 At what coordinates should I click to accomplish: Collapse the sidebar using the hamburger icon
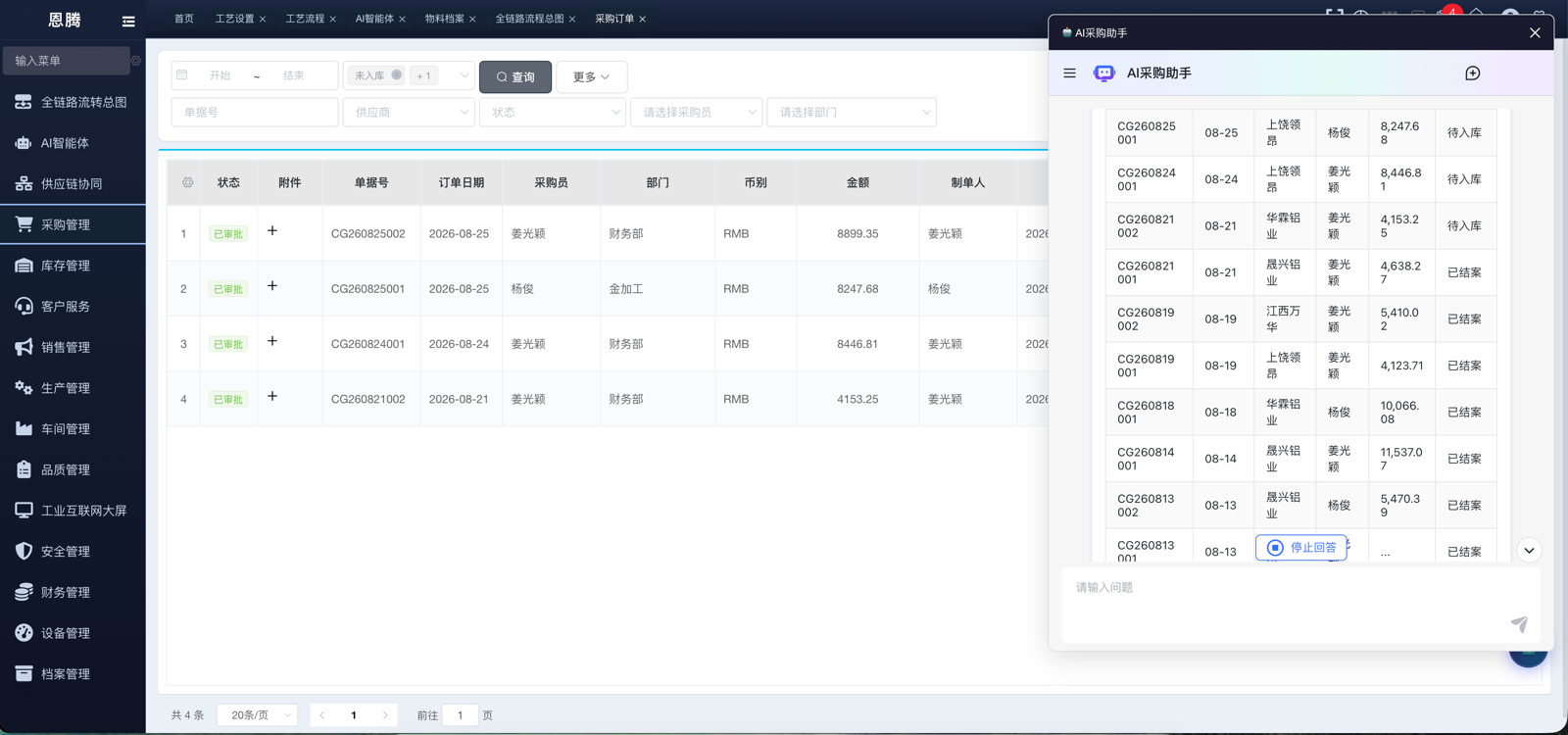pyautogui.click(x=128, y=21)
